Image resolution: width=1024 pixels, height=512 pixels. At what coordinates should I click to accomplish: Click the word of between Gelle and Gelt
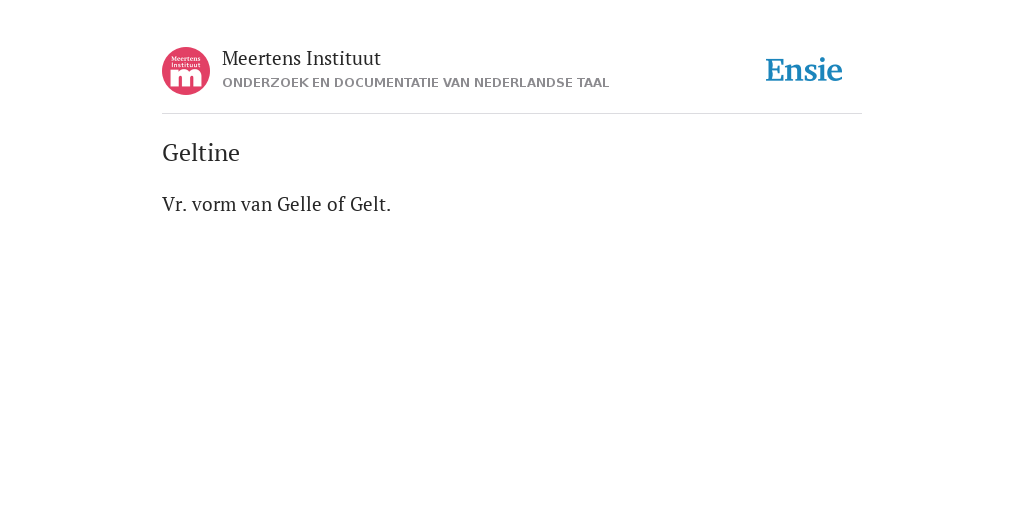[336, 204]
